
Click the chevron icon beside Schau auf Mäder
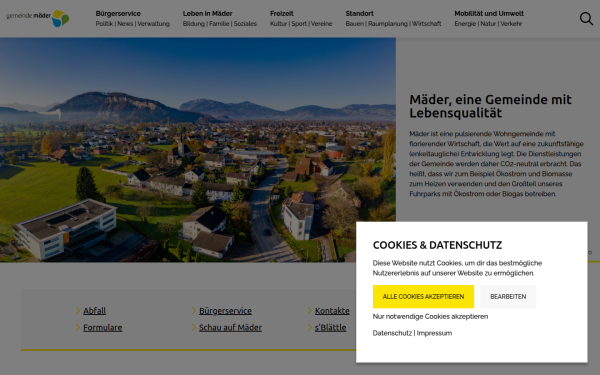(194, 328)
